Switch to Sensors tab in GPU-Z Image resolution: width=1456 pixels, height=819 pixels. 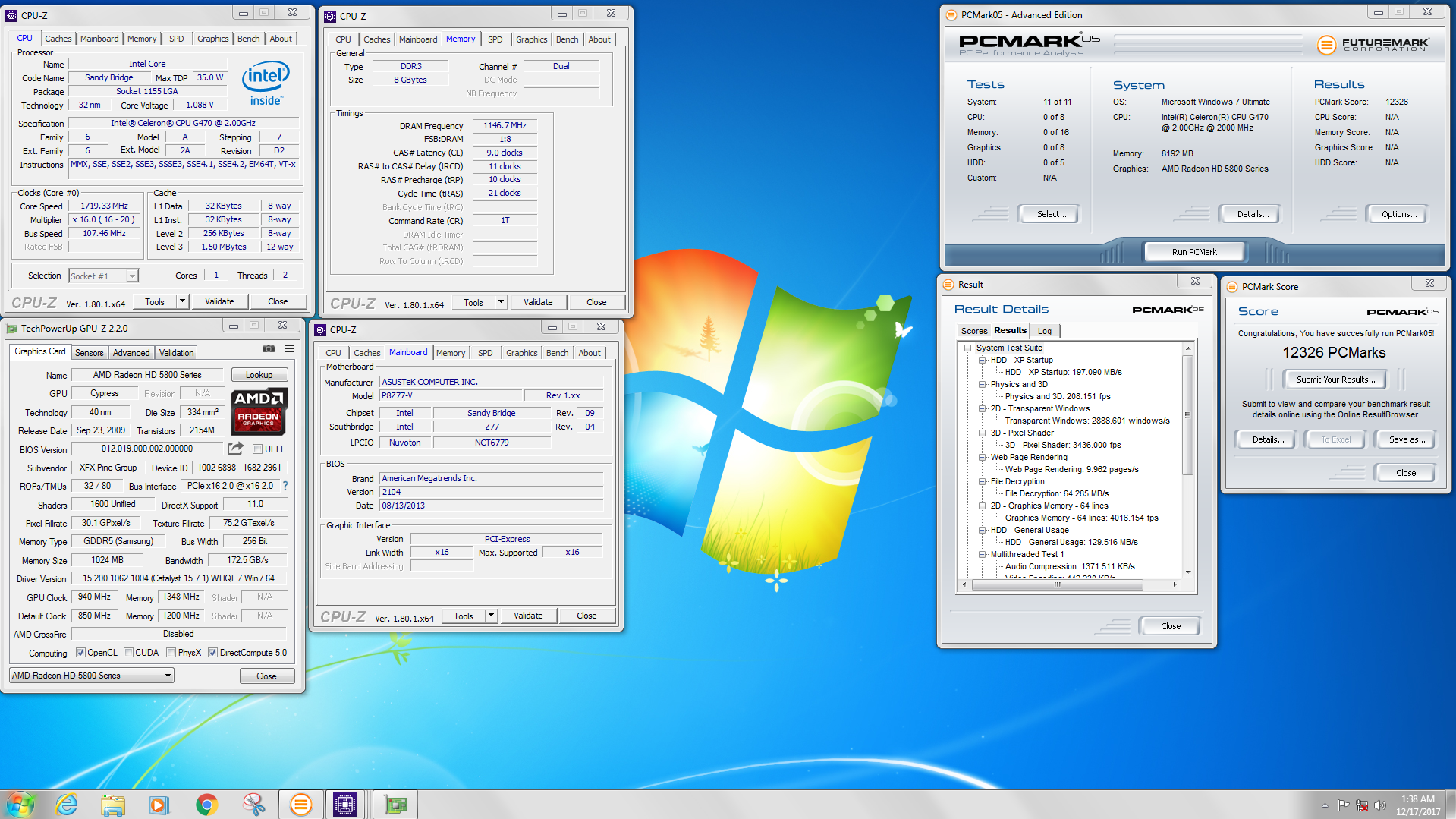(89, 353)
